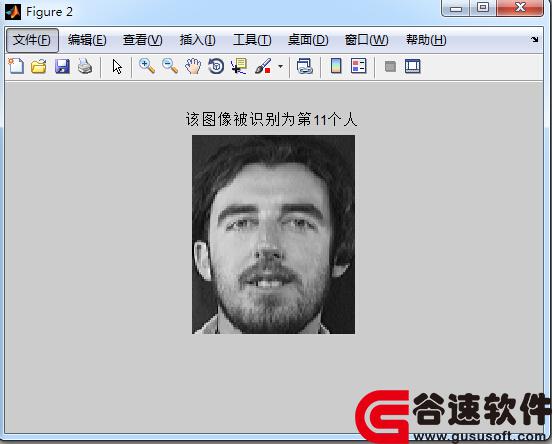This screenshot has height=444, width=552.
Task: Hide plot tools with the gray square icon
Action: pos(390,66)
